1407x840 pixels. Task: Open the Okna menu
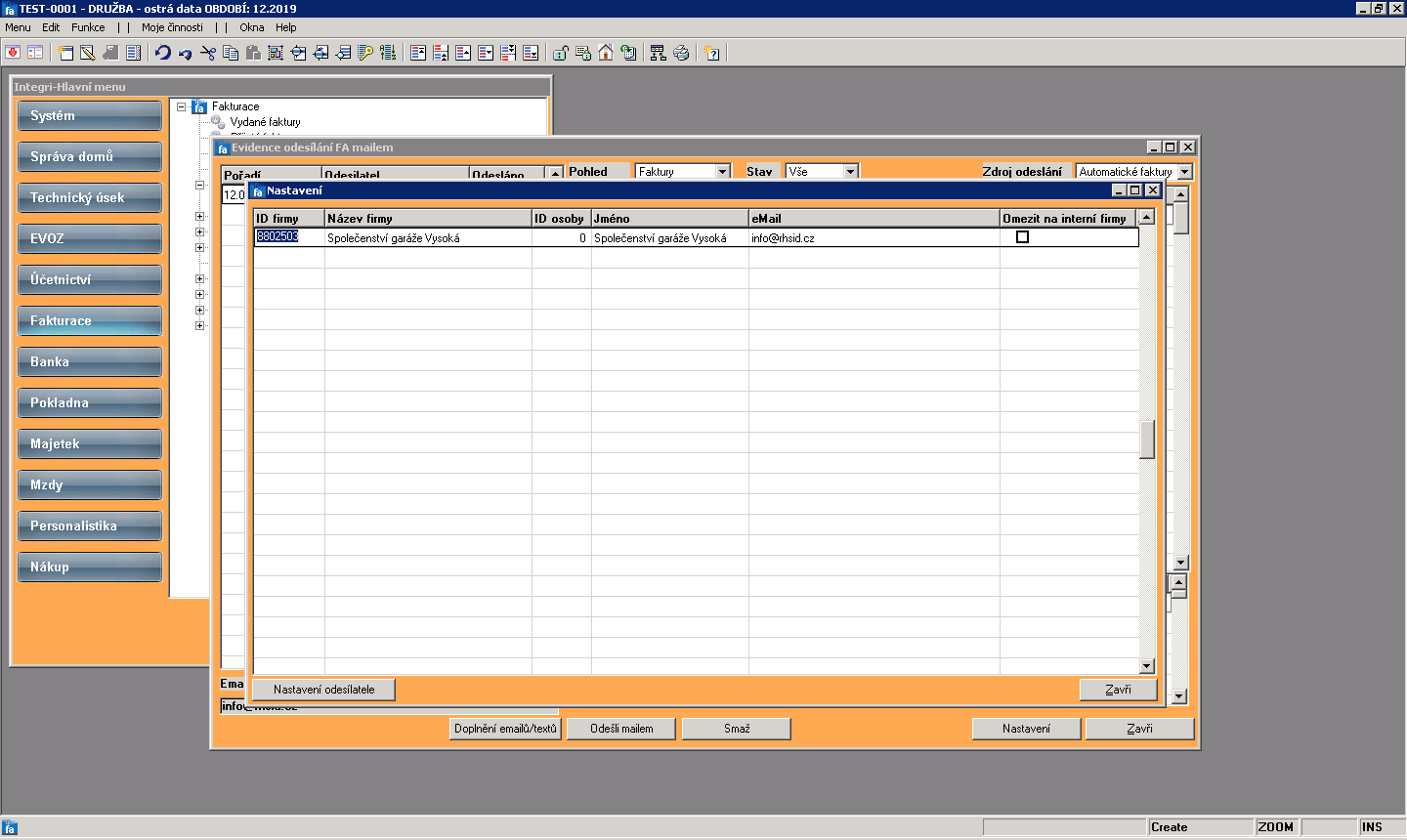pyautogui.click(x=252, y=27)
